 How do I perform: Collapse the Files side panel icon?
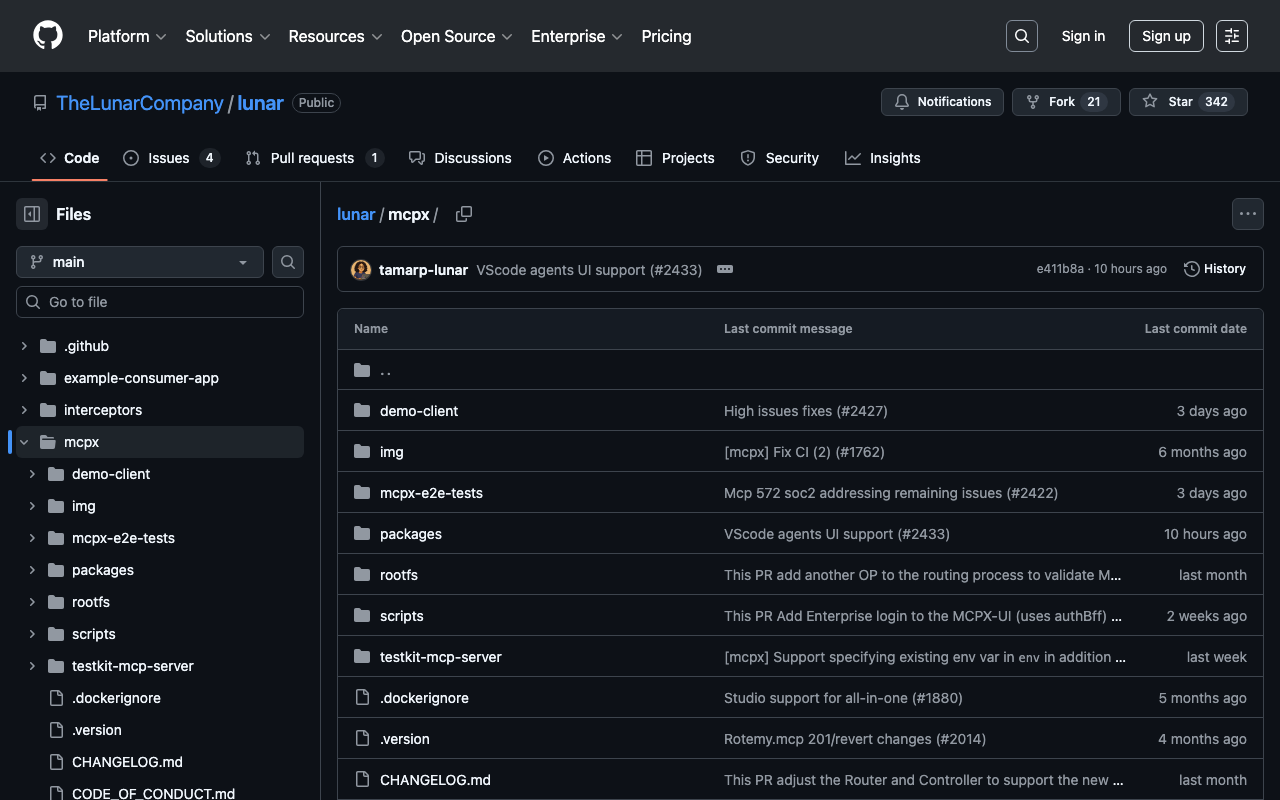tap(32, 214)
